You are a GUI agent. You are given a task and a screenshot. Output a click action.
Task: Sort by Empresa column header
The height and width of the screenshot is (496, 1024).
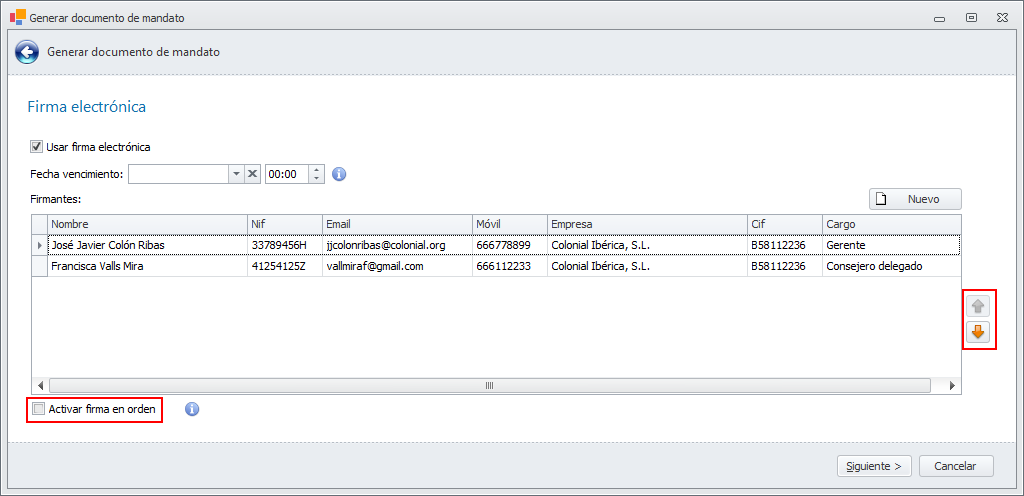[x=648, y=224]
